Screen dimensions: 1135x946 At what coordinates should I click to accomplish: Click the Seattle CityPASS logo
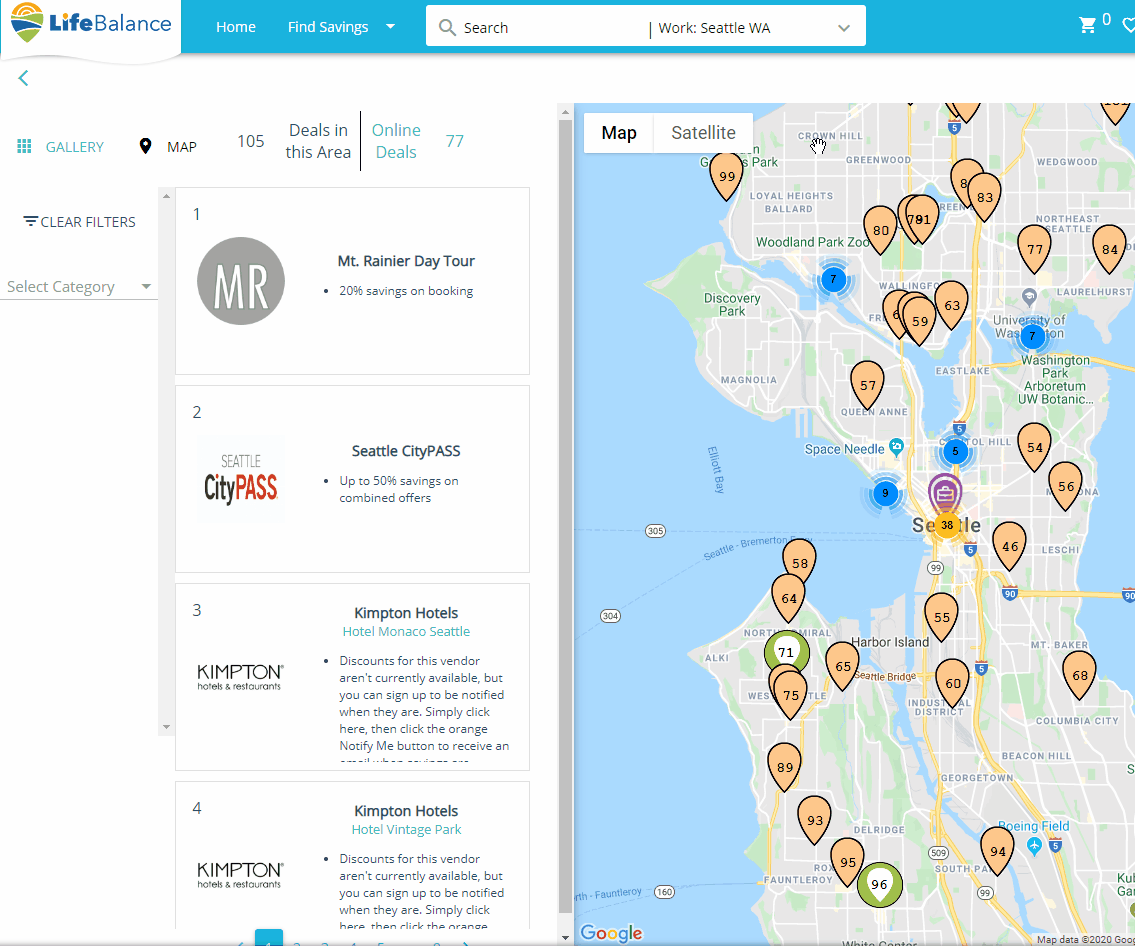tap(240, 479)
